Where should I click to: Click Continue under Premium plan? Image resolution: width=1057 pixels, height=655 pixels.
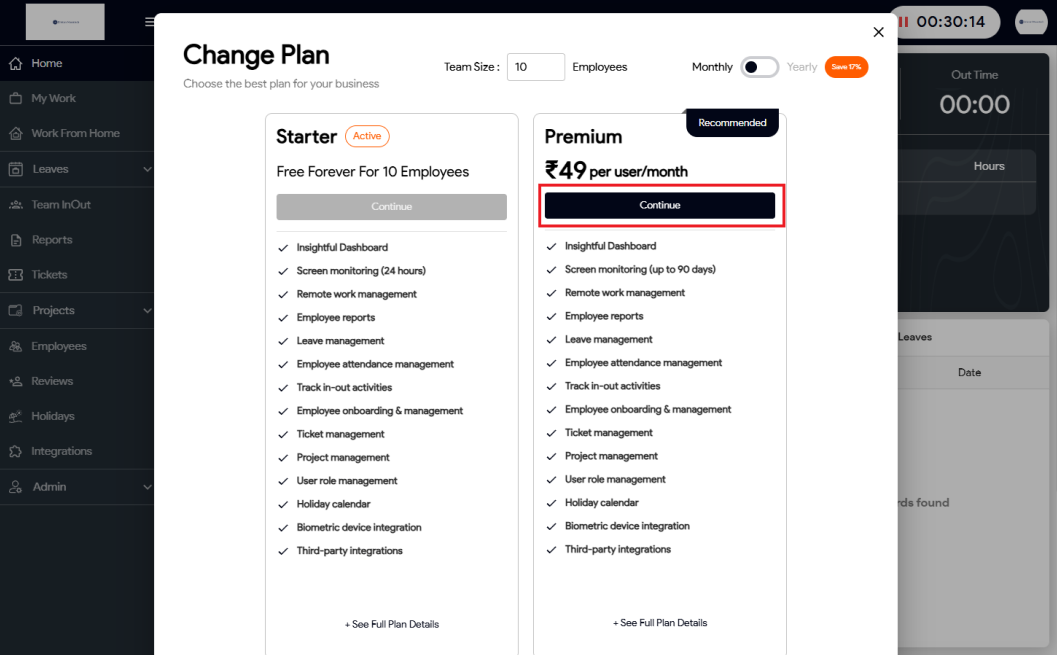coord(660,205)
